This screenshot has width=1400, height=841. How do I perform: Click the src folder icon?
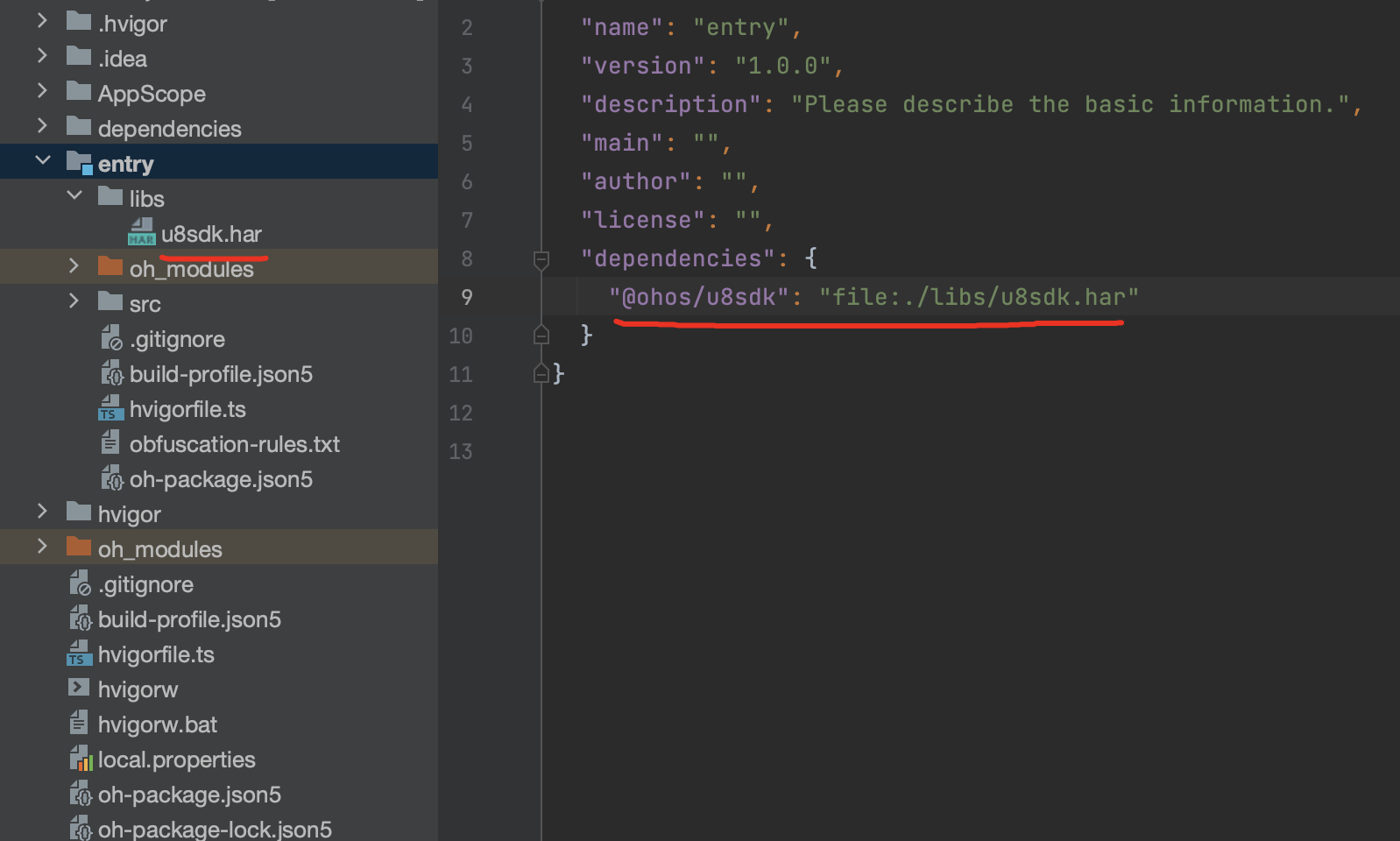(110, 301)
